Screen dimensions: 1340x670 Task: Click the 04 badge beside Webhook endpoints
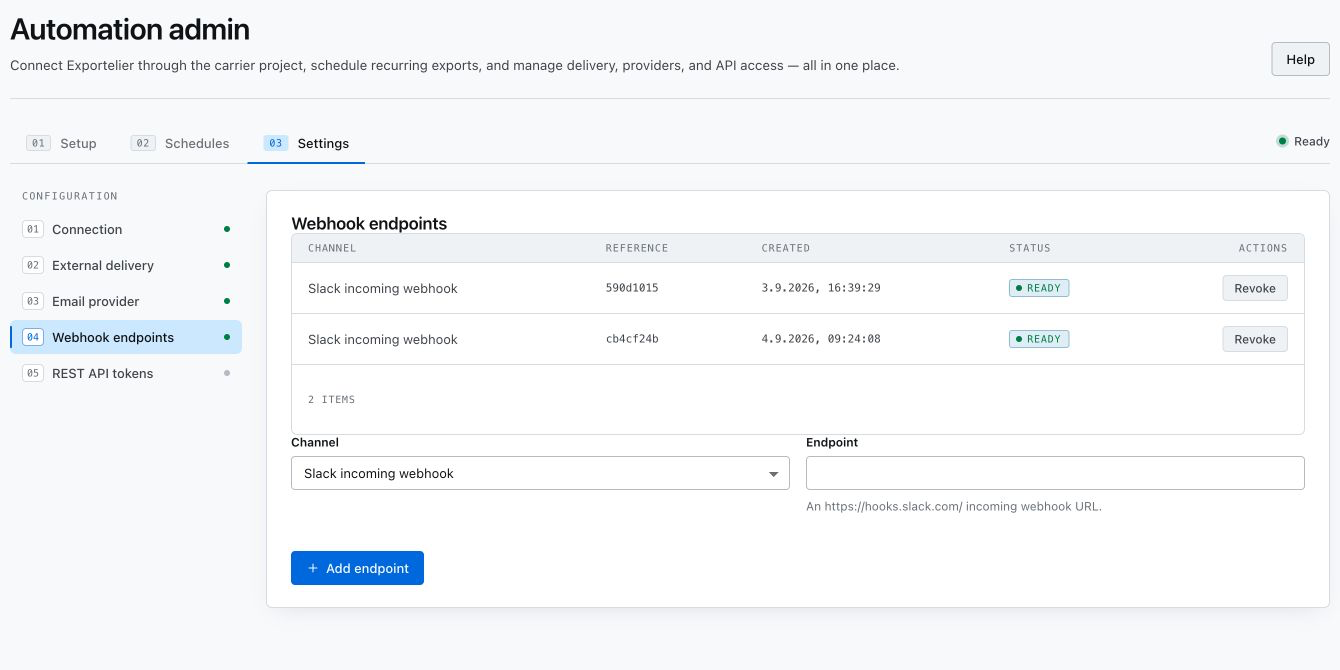33,337
